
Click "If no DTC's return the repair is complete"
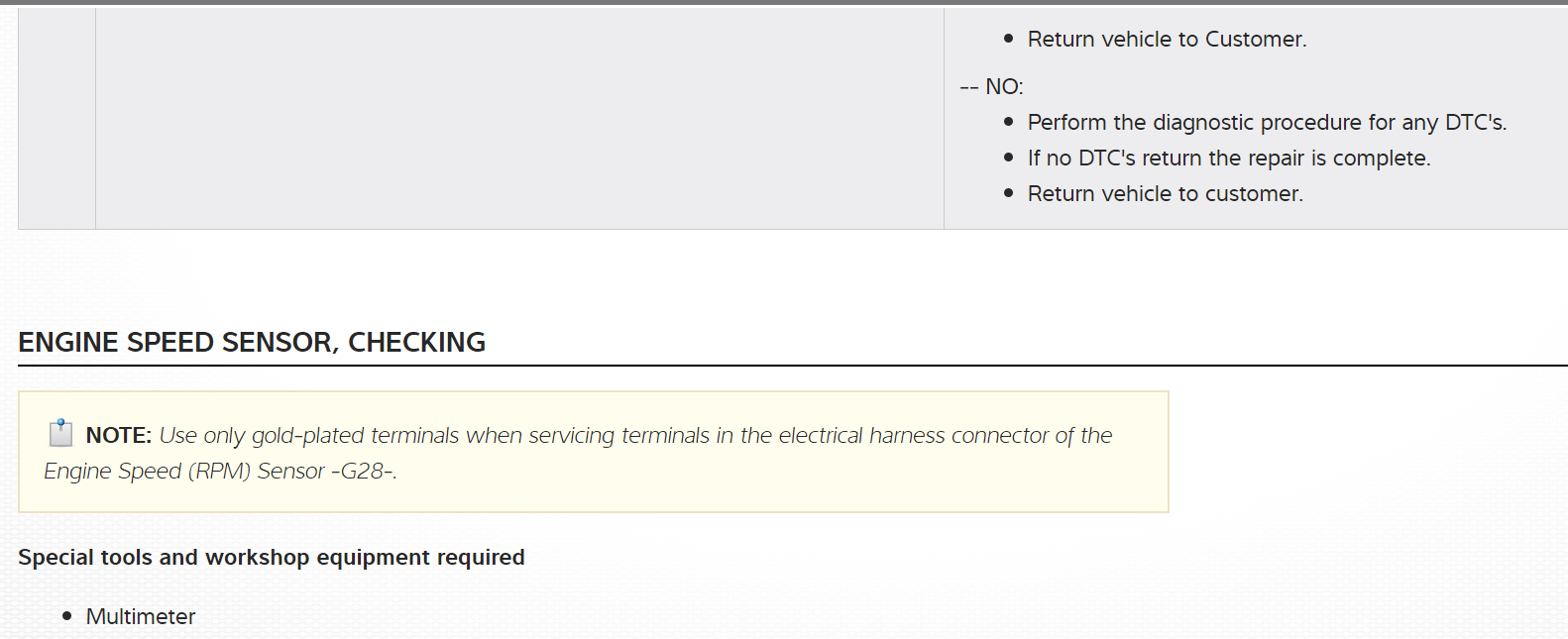click(1228, 159)
